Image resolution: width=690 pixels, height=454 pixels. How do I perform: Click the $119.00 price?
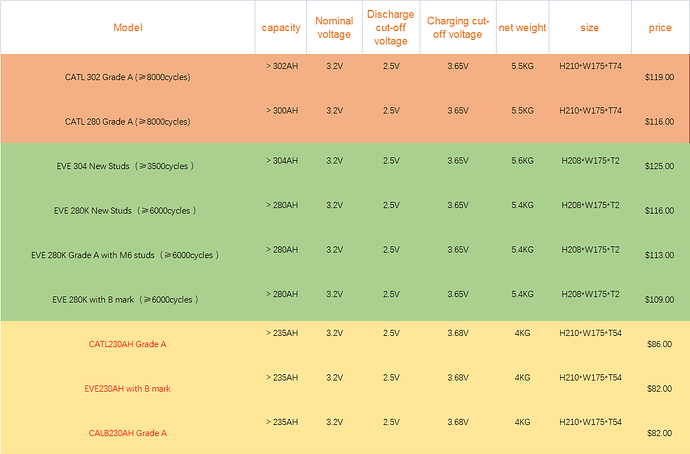pyautogui.click(x=659, y=77)
